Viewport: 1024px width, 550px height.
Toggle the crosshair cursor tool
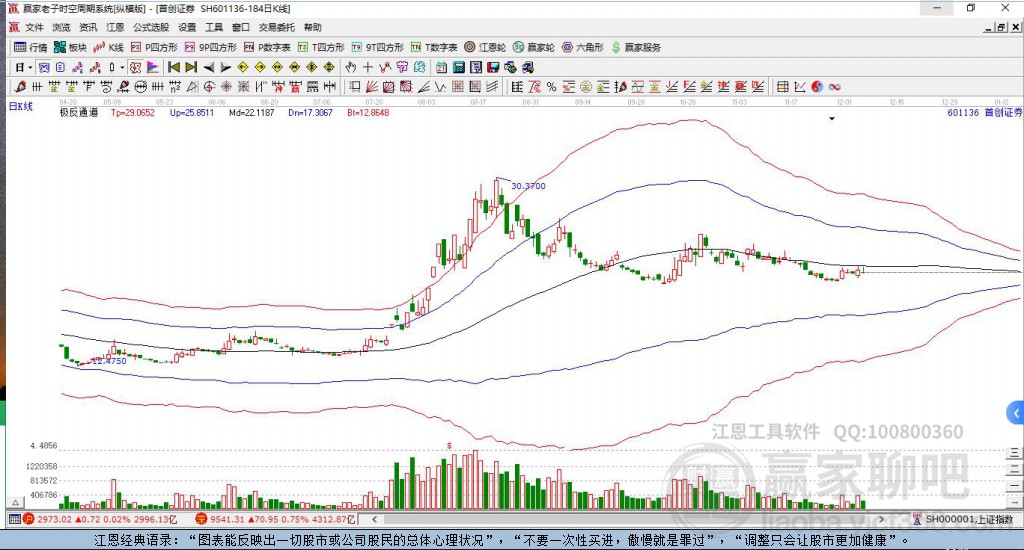[x=368, y=67]
